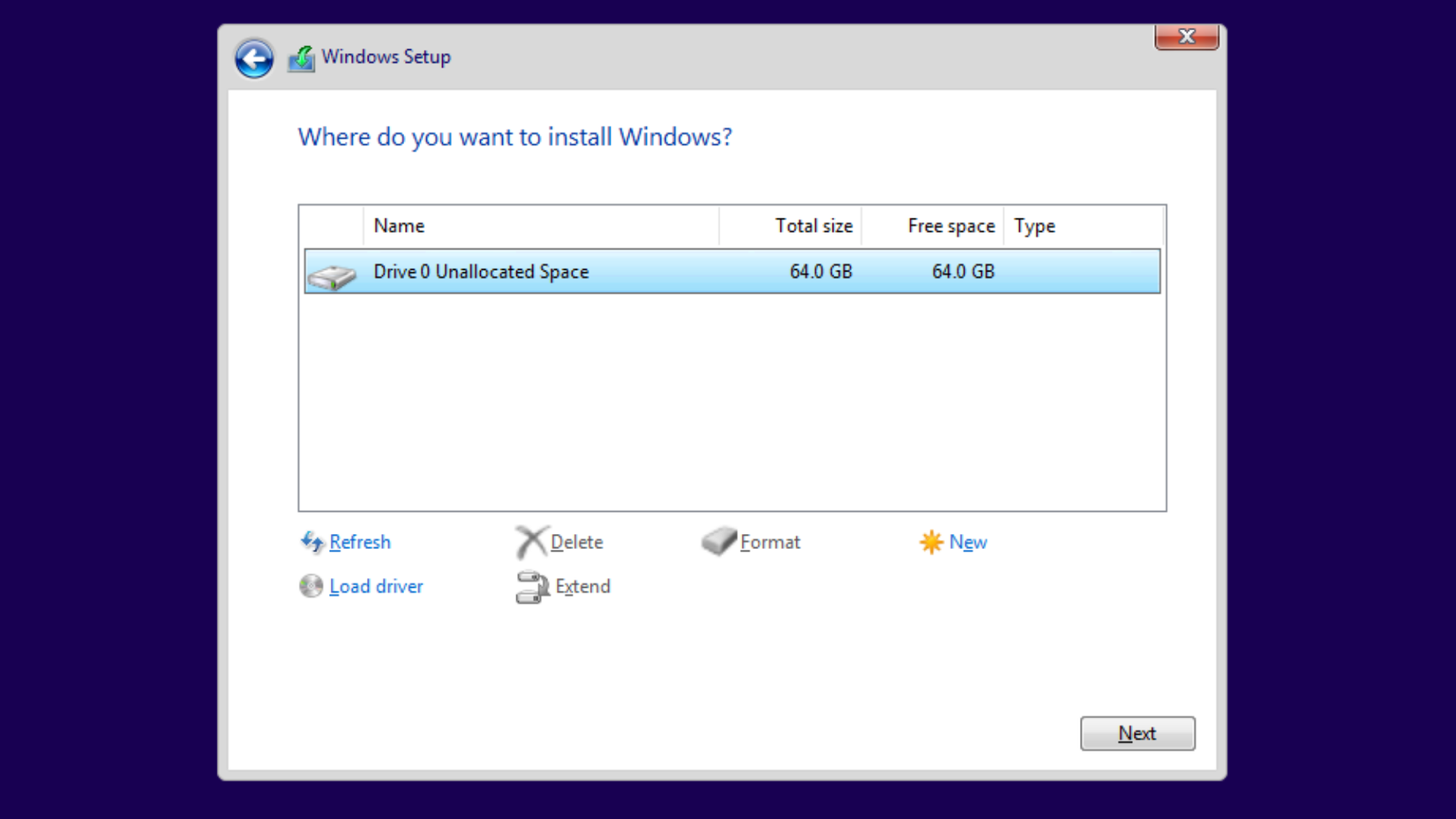Click the New link label
This screenshot has height=819, width=1456.
click(968, 542)
